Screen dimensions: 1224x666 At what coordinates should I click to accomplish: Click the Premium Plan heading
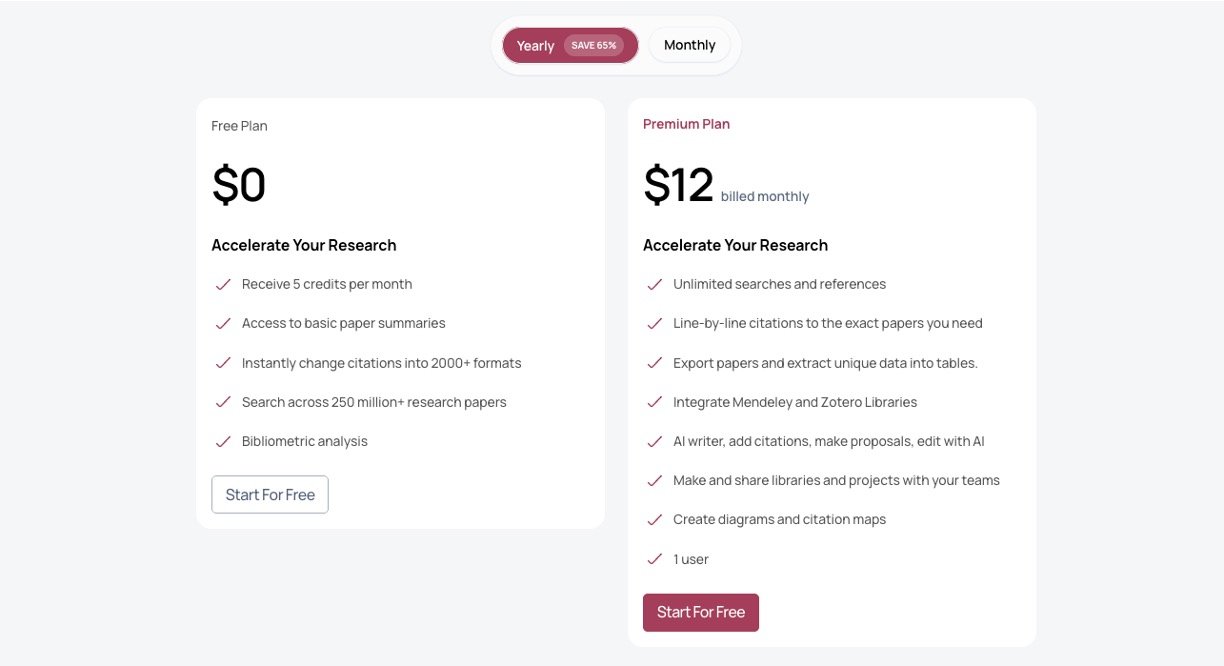(686, 124)
